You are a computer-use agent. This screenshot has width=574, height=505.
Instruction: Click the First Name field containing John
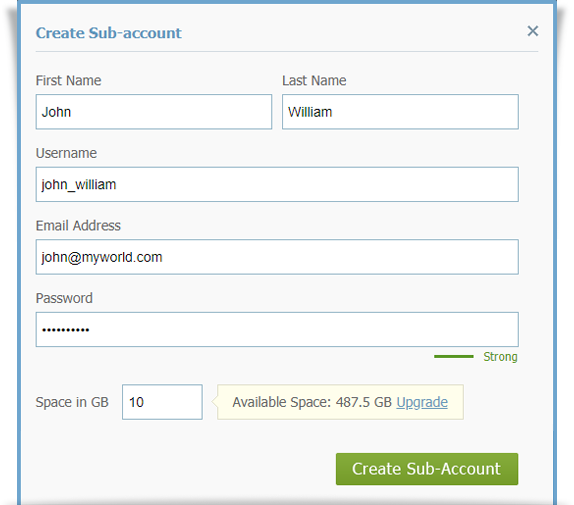(x=154, y=112)
